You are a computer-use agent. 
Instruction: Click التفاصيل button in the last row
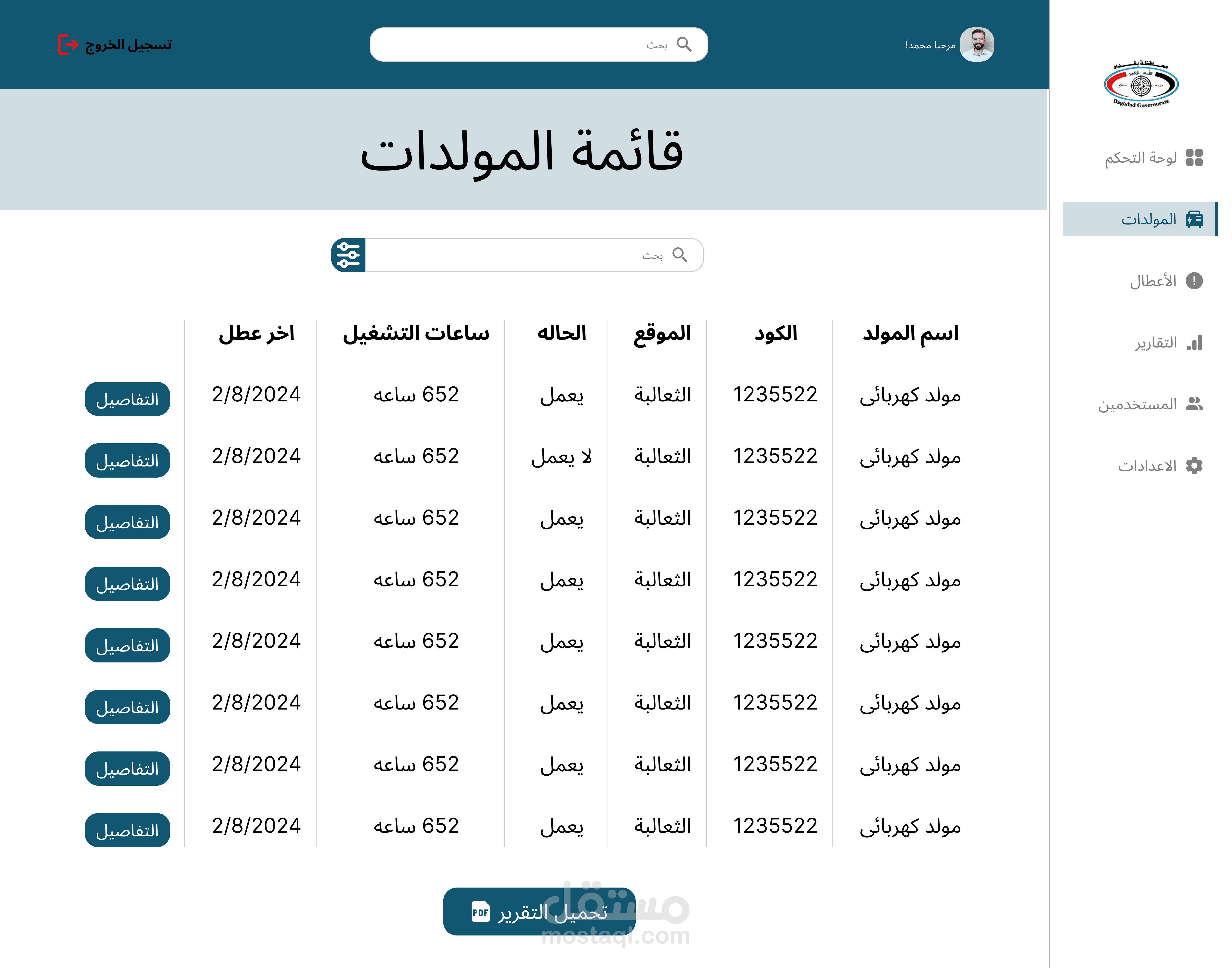point(127,830)
